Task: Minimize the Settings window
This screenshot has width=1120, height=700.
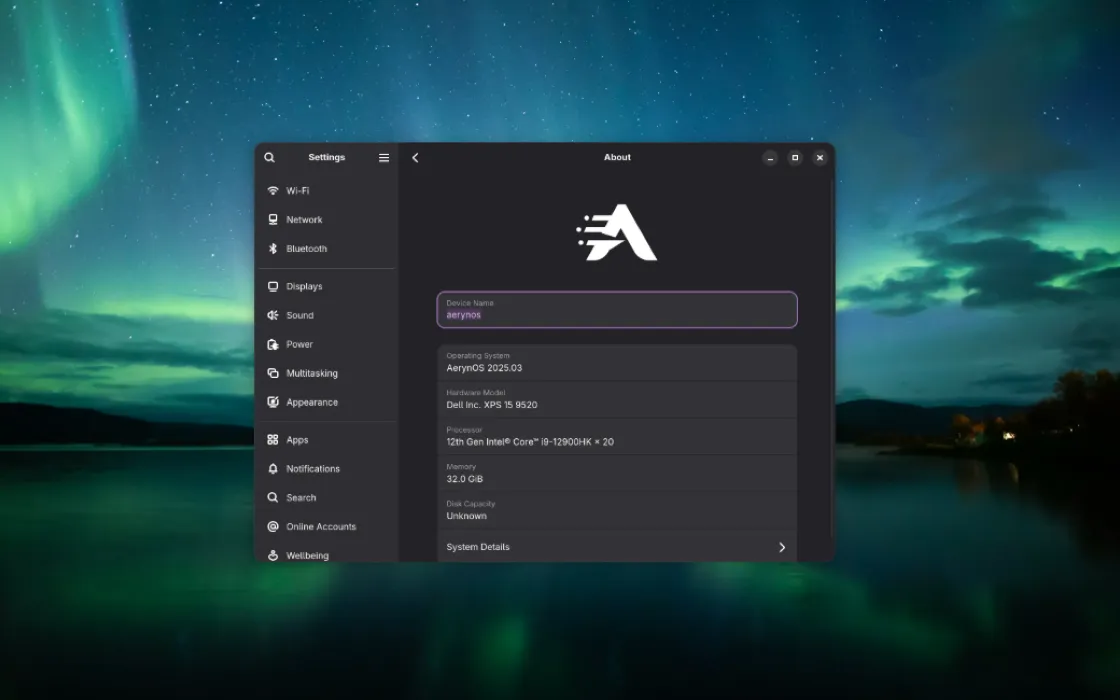Action: [x=770, y=158]
